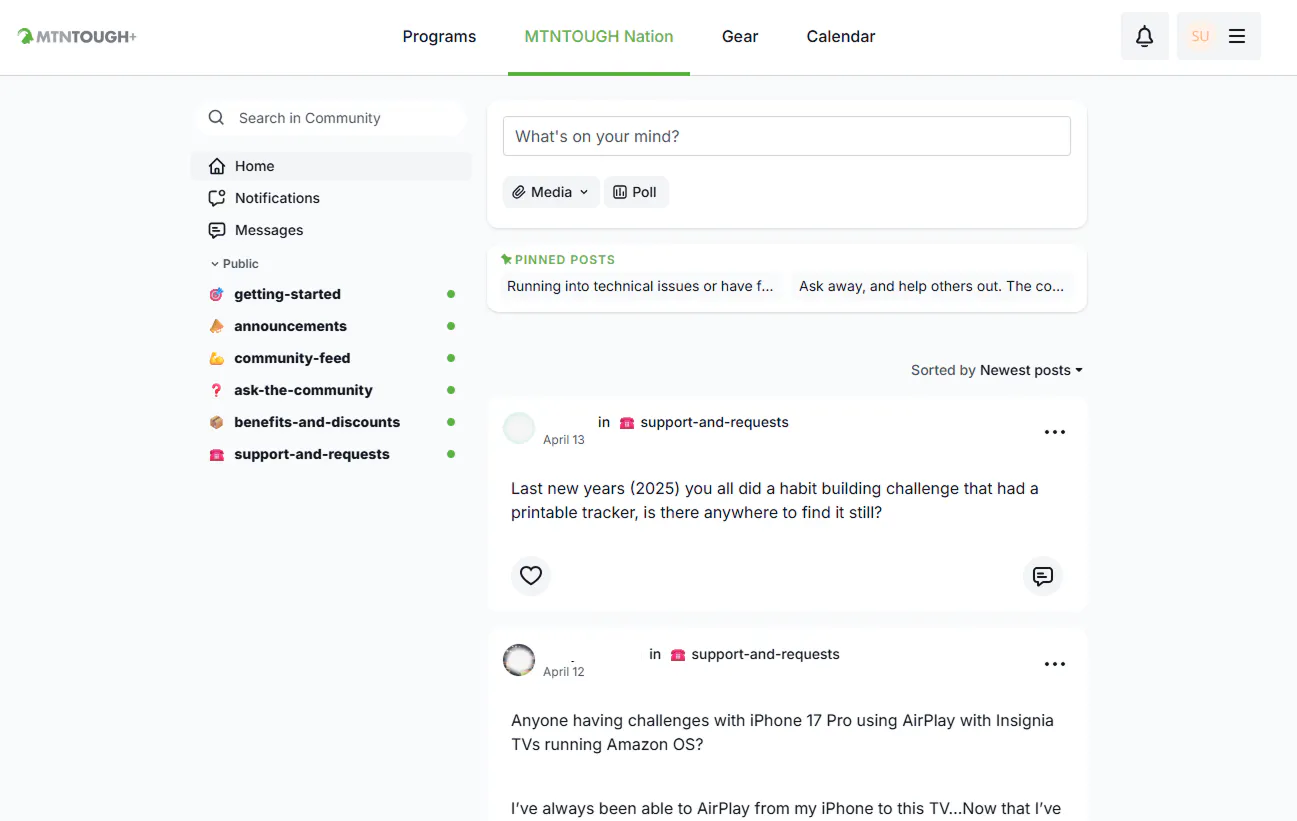Image resolution: width=1297 pixels, height=821 pixels.
Task: Comment on the habit tracker post
Action: pos(1042,576)
